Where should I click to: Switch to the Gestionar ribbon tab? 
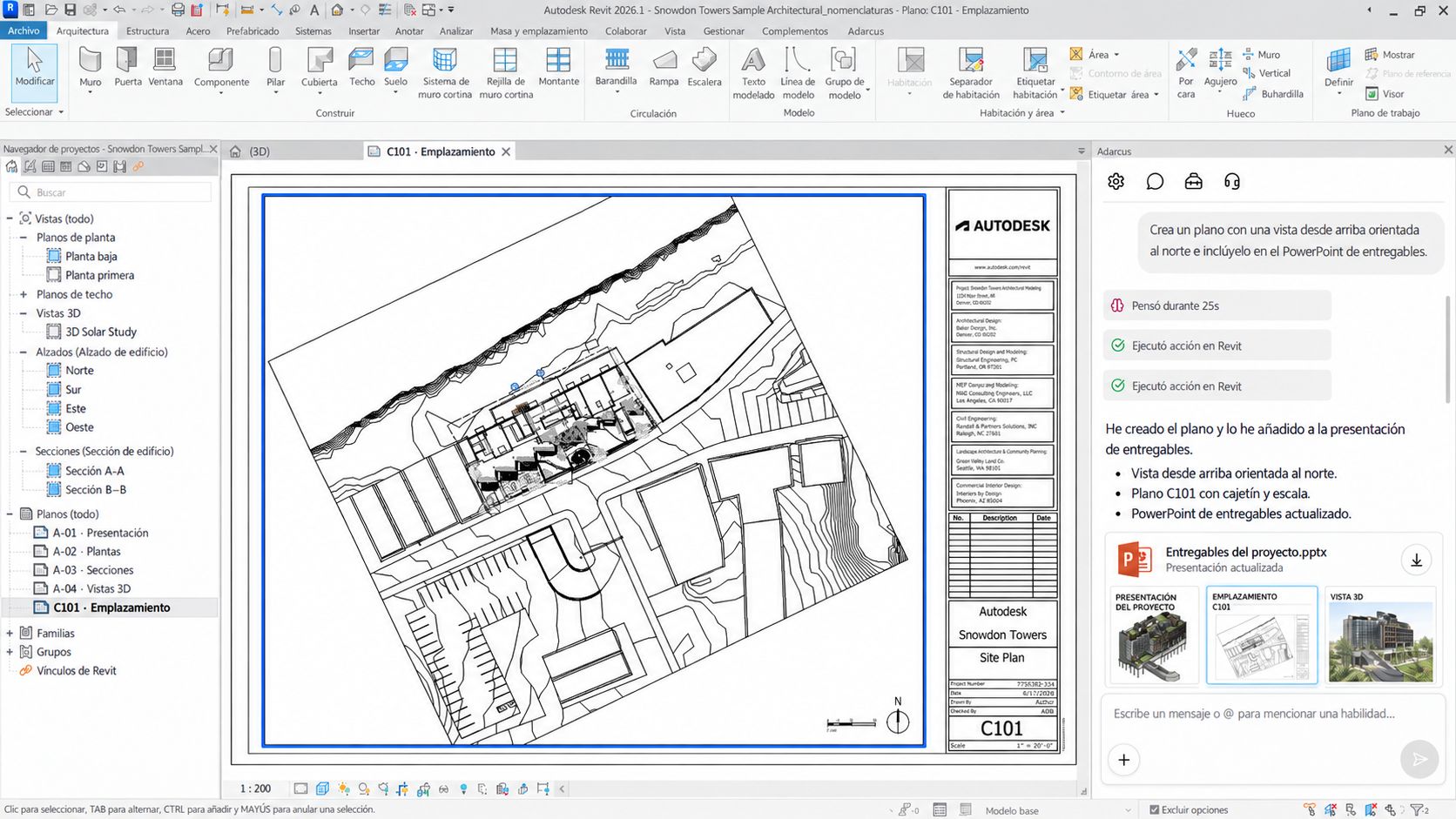pos(724,31)
